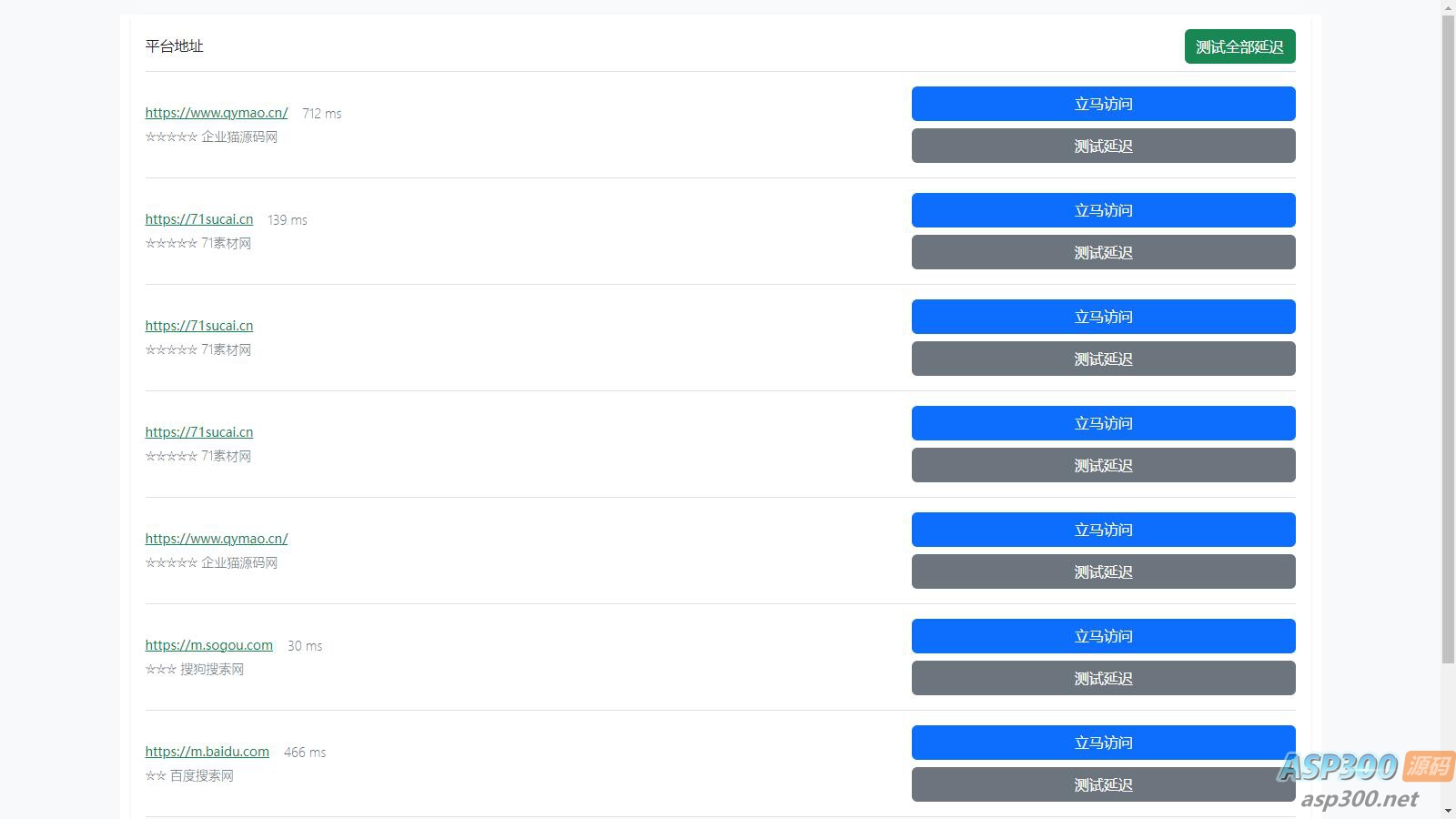Click the scrollbar up arrow
1456x819 pixels.
[x=1448, y=7]
